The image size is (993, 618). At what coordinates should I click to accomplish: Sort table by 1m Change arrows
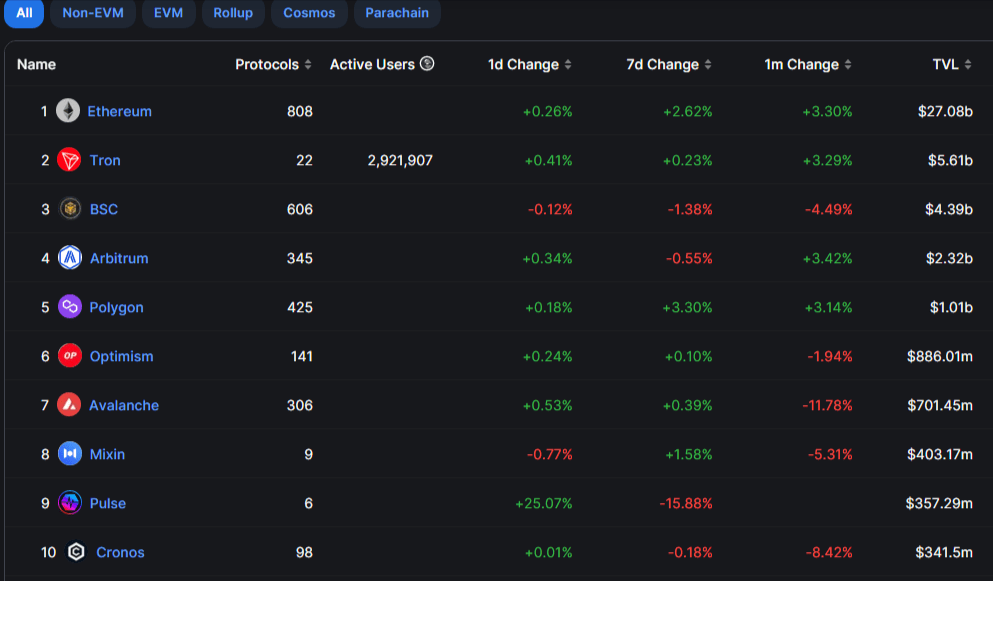click(x=848, y=65)
